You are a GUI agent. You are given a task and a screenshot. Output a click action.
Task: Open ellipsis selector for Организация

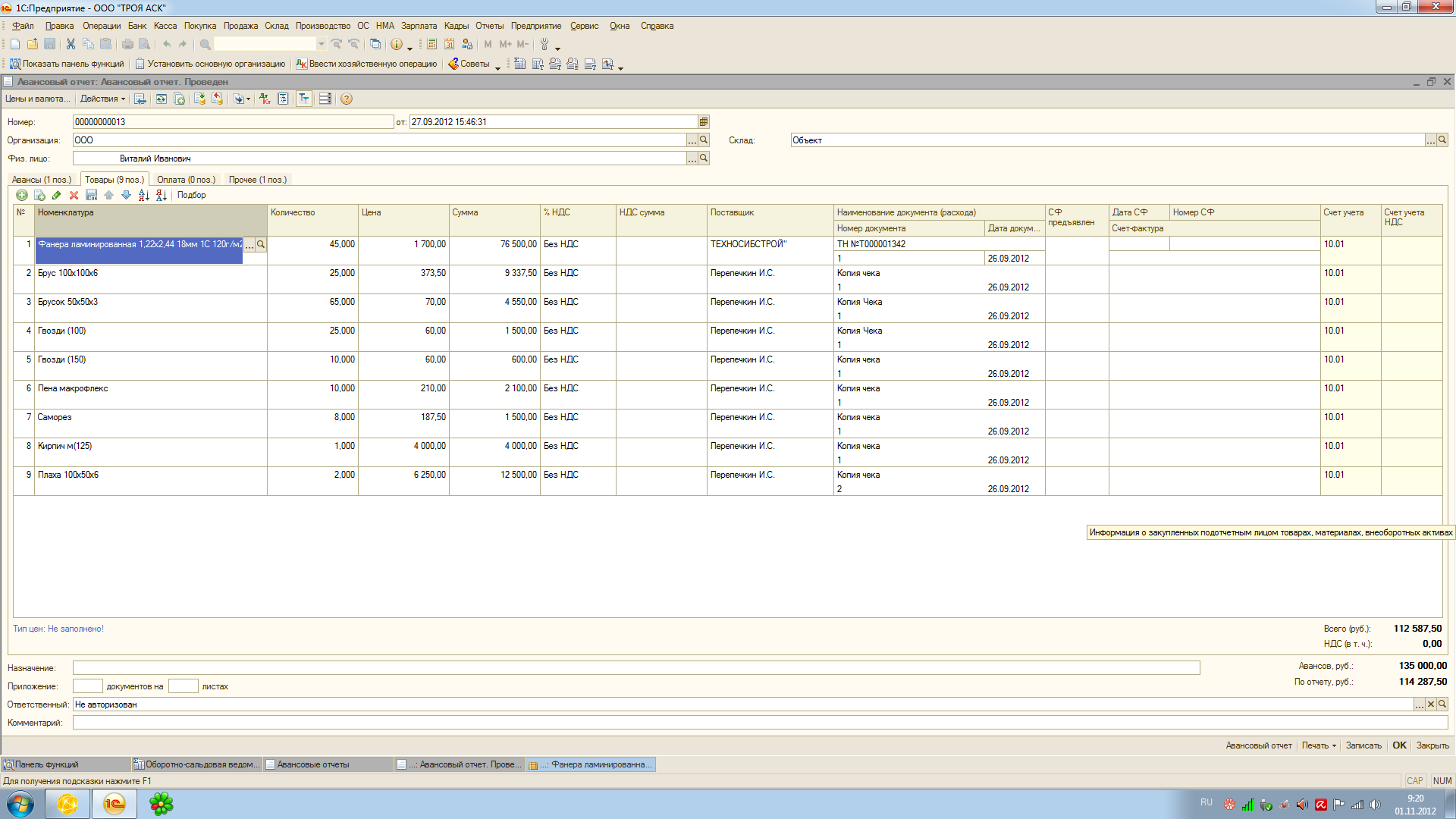(692, 140)
